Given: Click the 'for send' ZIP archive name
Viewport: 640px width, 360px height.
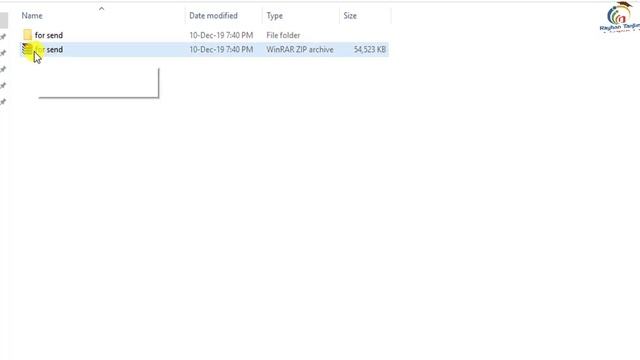Looking at the screenshot, I should point(49,49).
